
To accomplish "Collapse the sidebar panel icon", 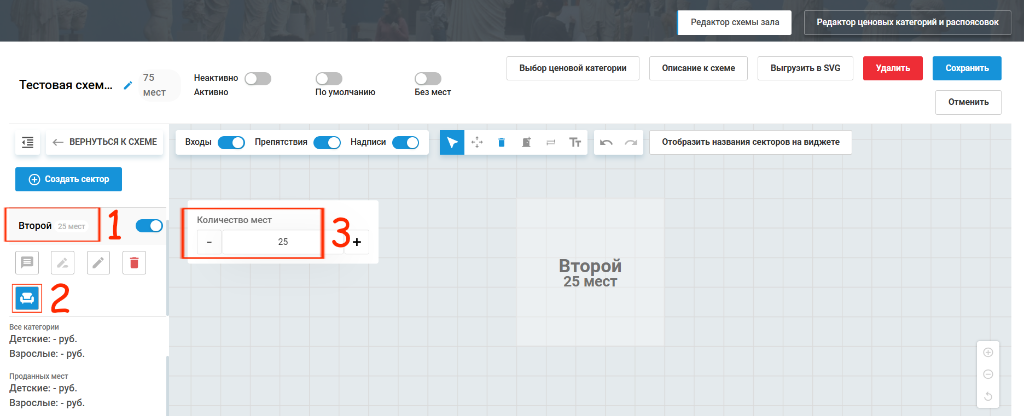I will point(27,142).
